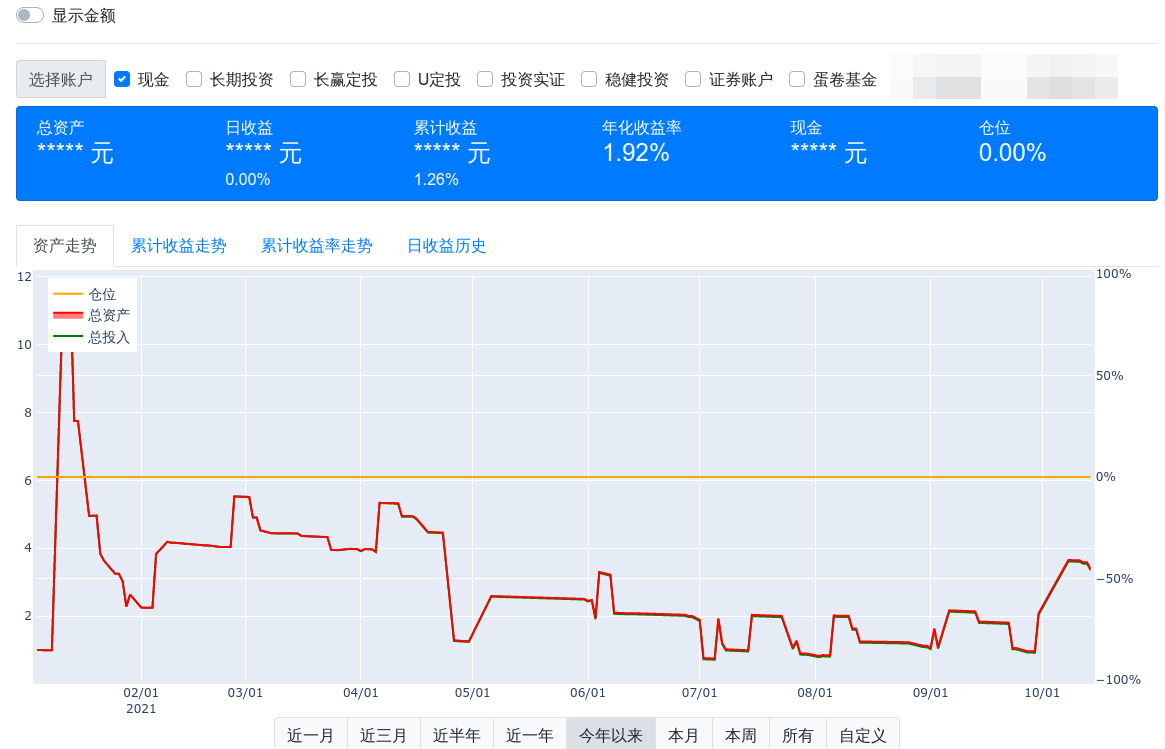Toggle the 总投入 legend entry
The image size is (1165, 749).
[x=91, y=337]
